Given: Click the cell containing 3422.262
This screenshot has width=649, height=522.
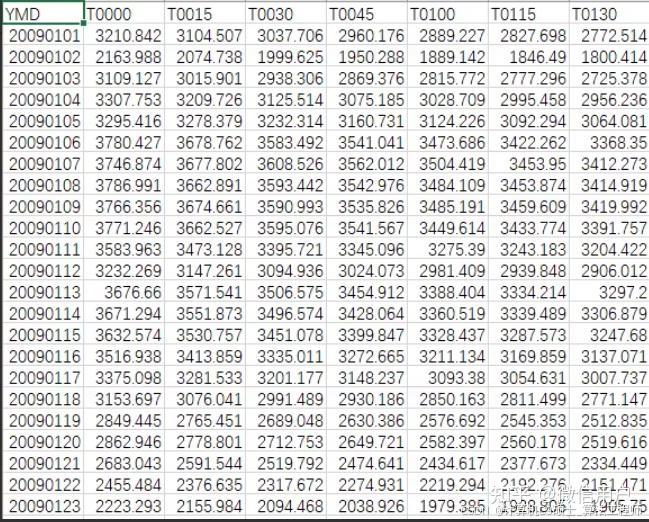Looking at the screenshot, I should 529,142.
